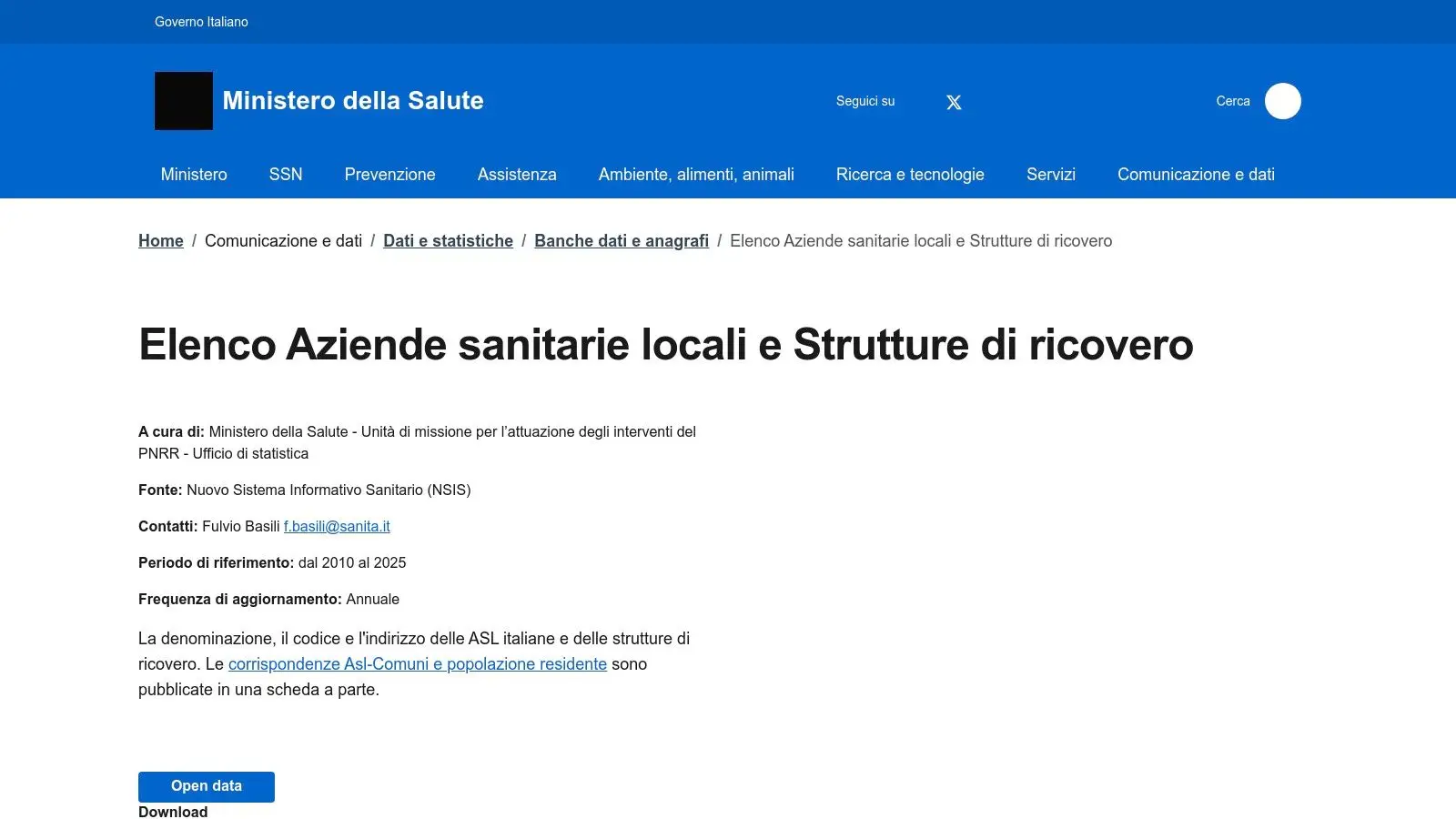Expand the Prevenzione menu section
This screenshot has width=1456, height=819.
389,174
